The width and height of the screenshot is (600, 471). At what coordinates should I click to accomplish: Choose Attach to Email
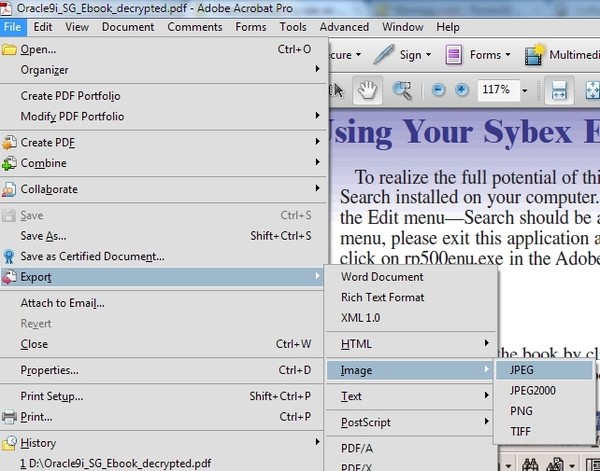pos(163,303)
